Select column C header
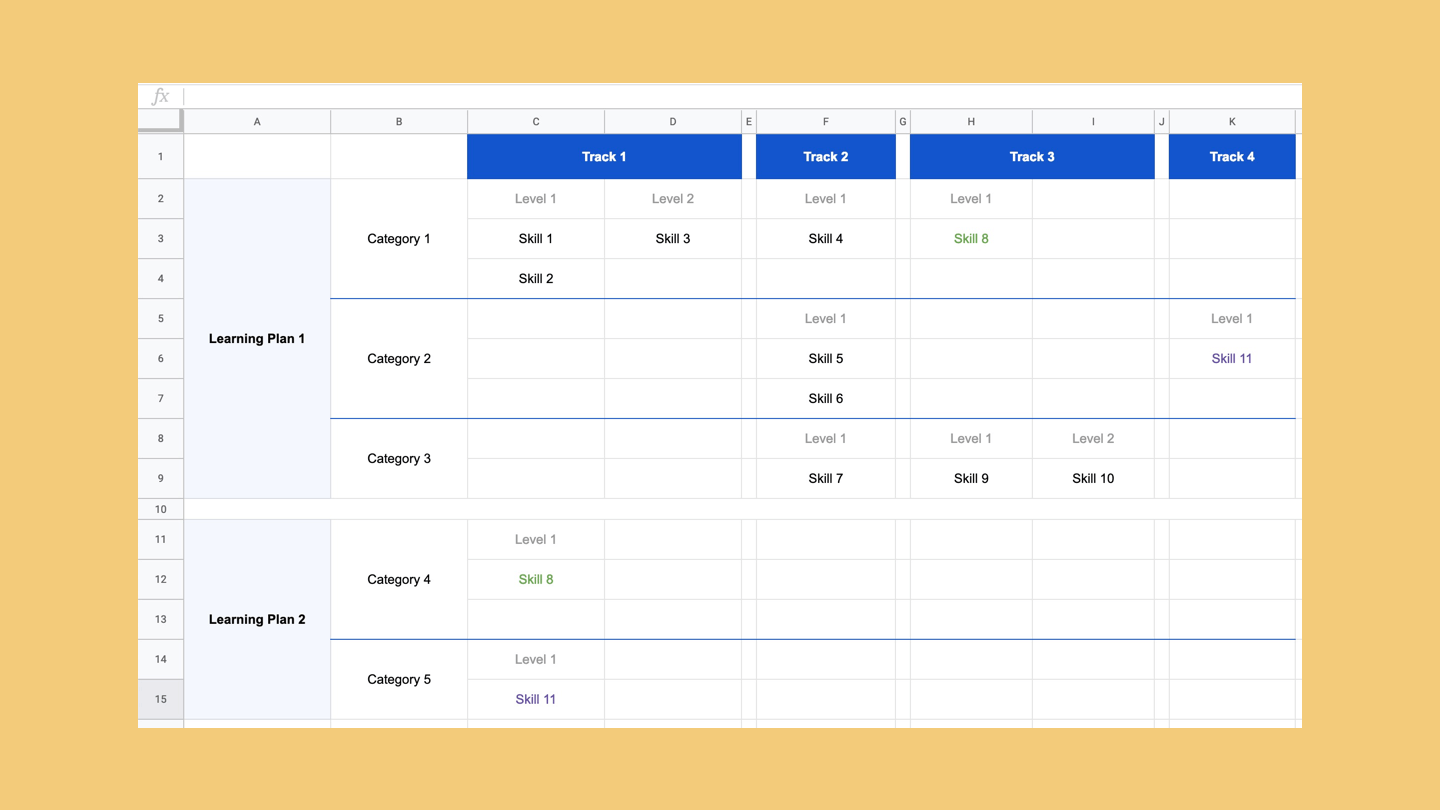Viewport: 1440px width, 810px height. pyautogui.click(x=536, y=122)
